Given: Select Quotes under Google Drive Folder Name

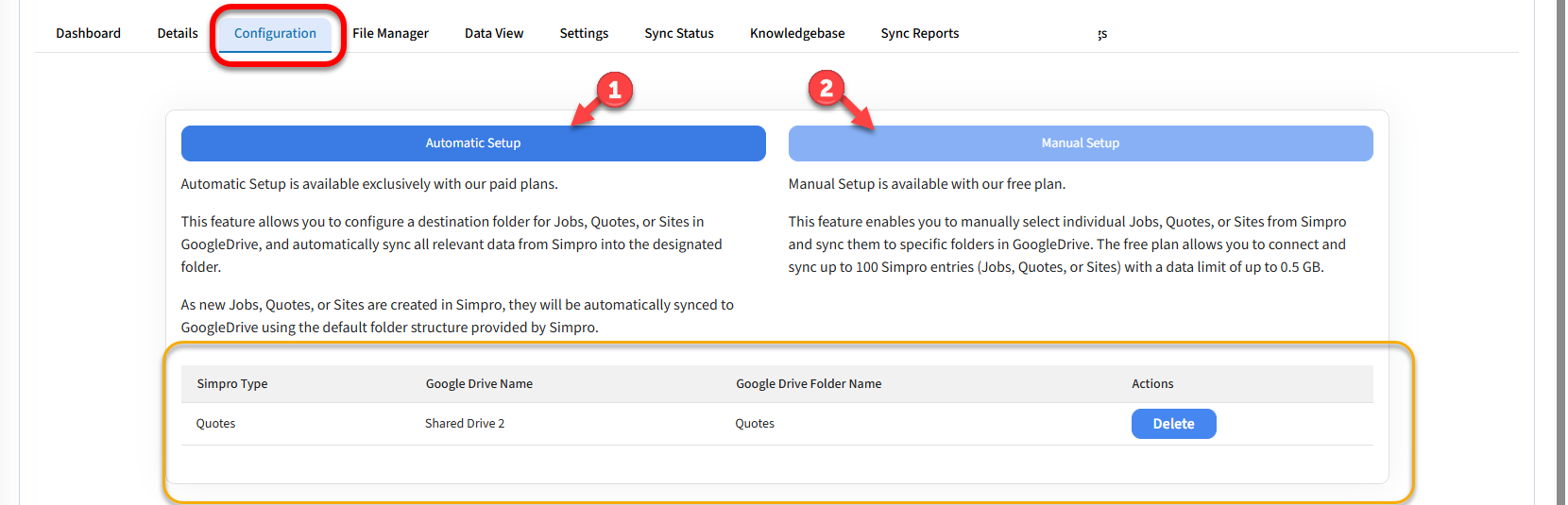Looking at the screenshot, I should point(755,424).
